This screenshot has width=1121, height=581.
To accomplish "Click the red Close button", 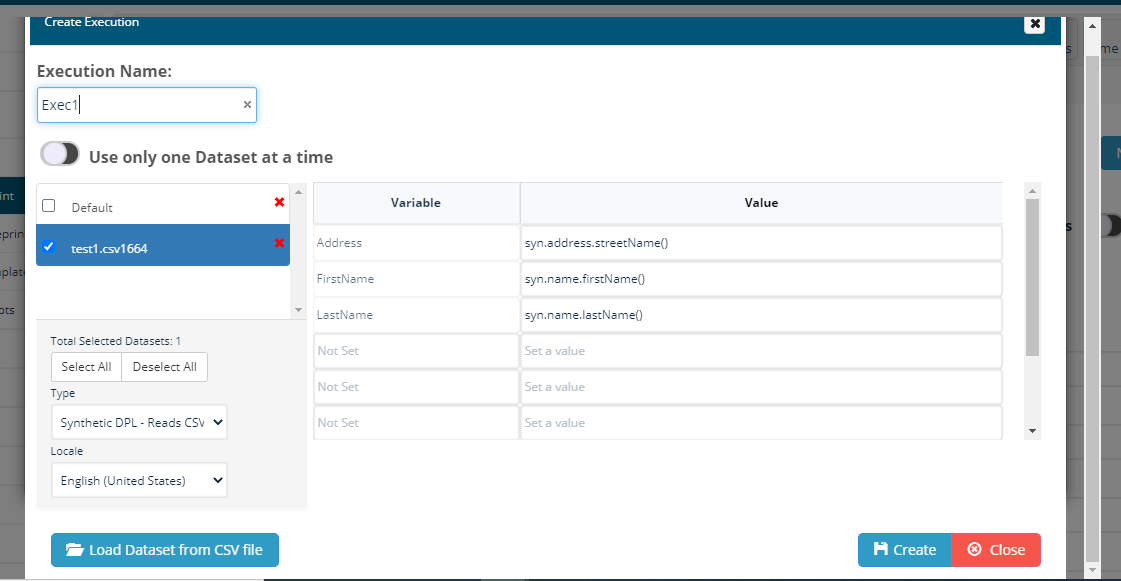I will (x=996, y=550).
